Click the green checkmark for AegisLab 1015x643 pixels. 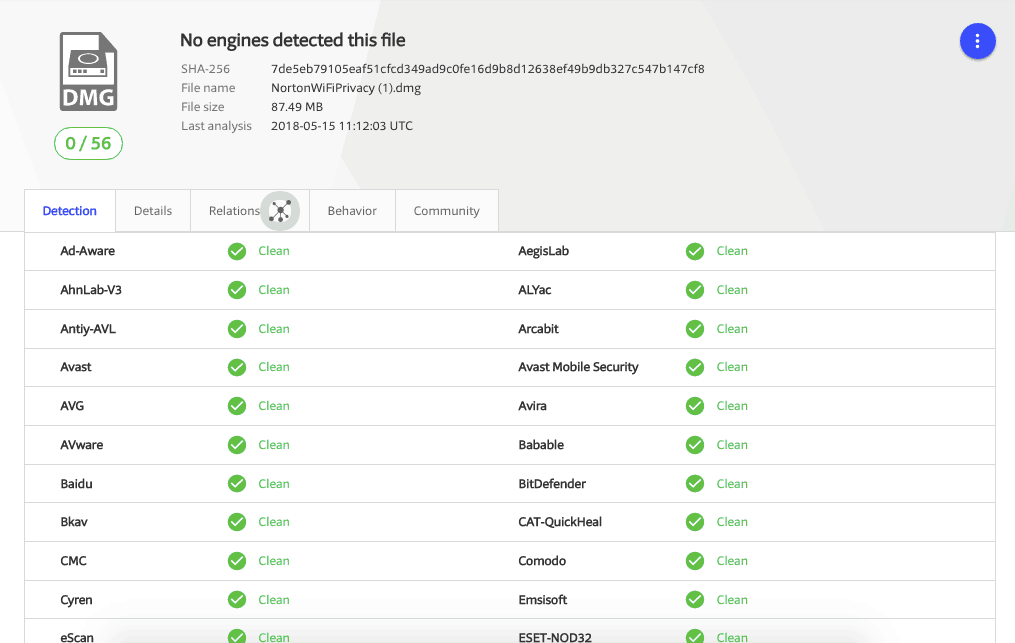[x=695, y=251]
